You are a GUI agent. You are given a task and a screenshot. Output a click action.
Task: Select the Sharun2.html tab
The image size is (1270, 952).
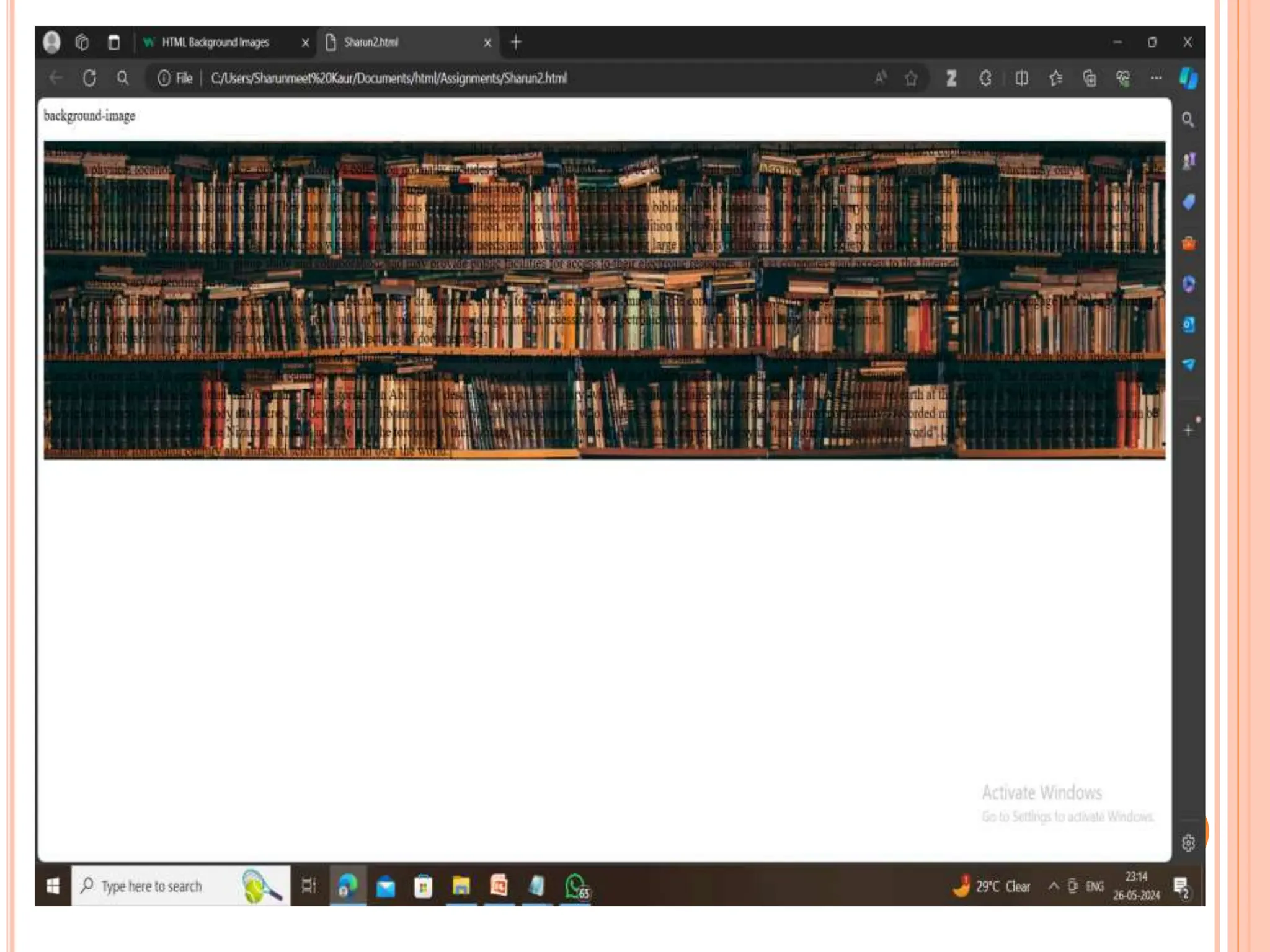click(x=371, y=42)
